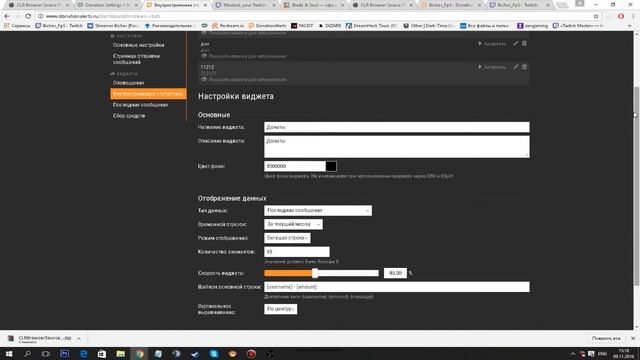This screenshot has height=360, width=640.
Task: Click ENG language indicator
Action: point(602,354)
